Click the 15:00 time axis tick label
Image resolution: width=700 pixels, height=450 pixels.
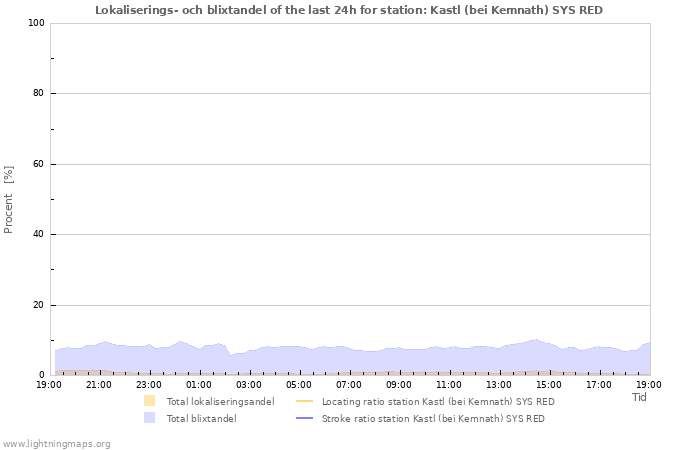click(549, 384)
